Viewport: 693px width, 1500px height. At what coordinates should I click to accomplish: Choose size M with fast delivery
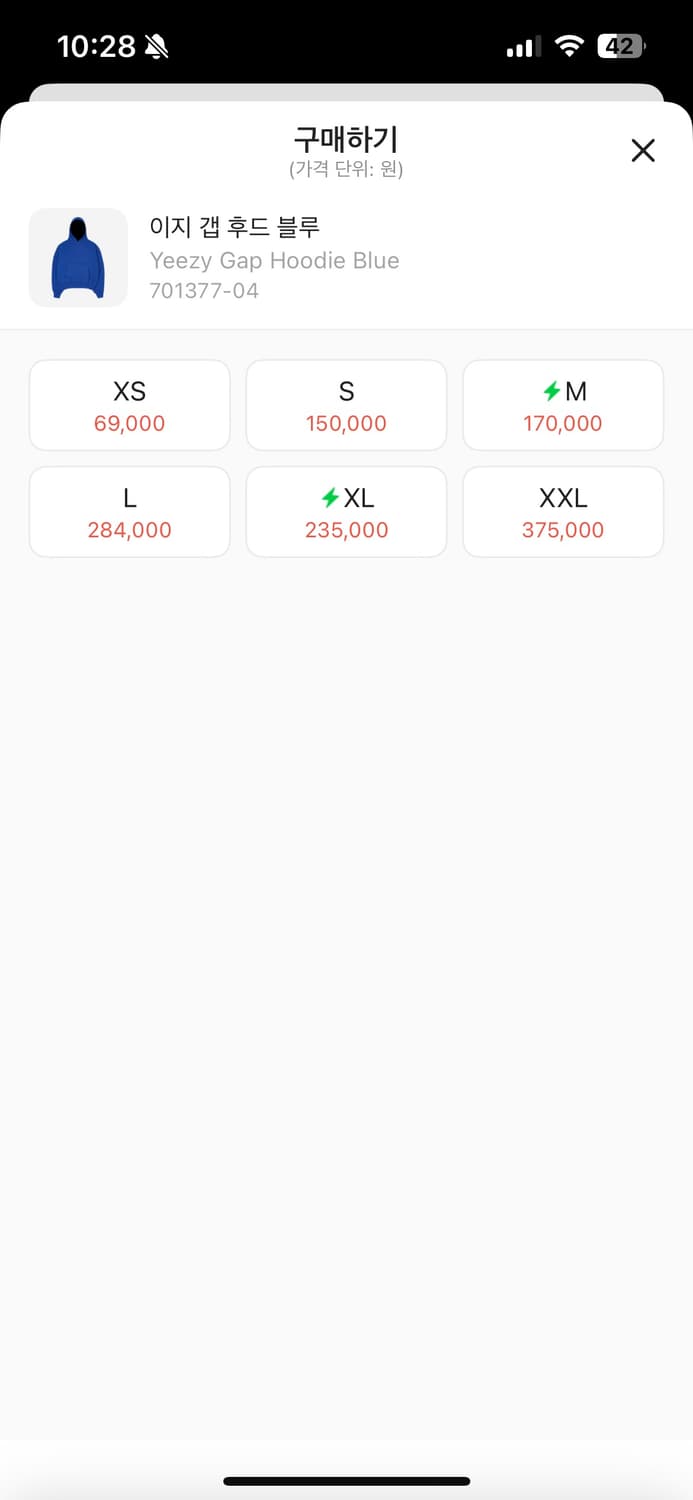point(563,405)
